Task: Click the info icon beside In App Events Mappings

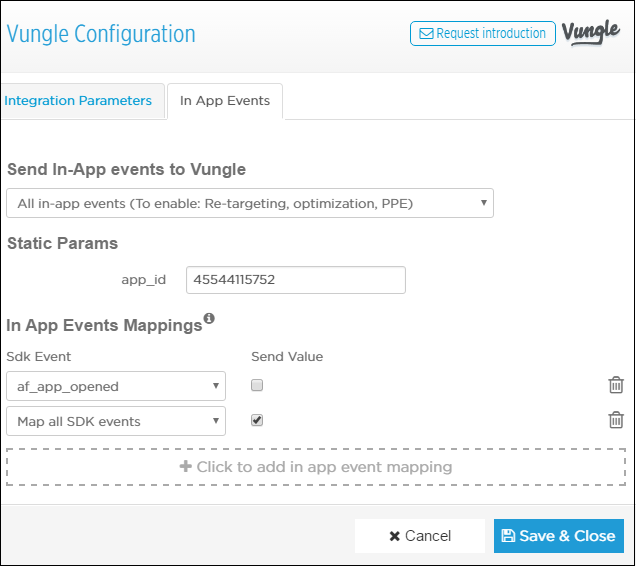Action: [x=209, y=319]
